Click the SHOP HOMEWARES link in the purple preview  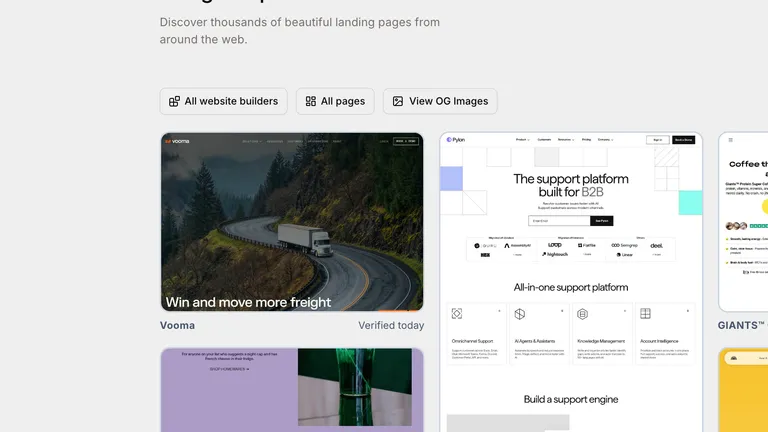pos(229,369)
